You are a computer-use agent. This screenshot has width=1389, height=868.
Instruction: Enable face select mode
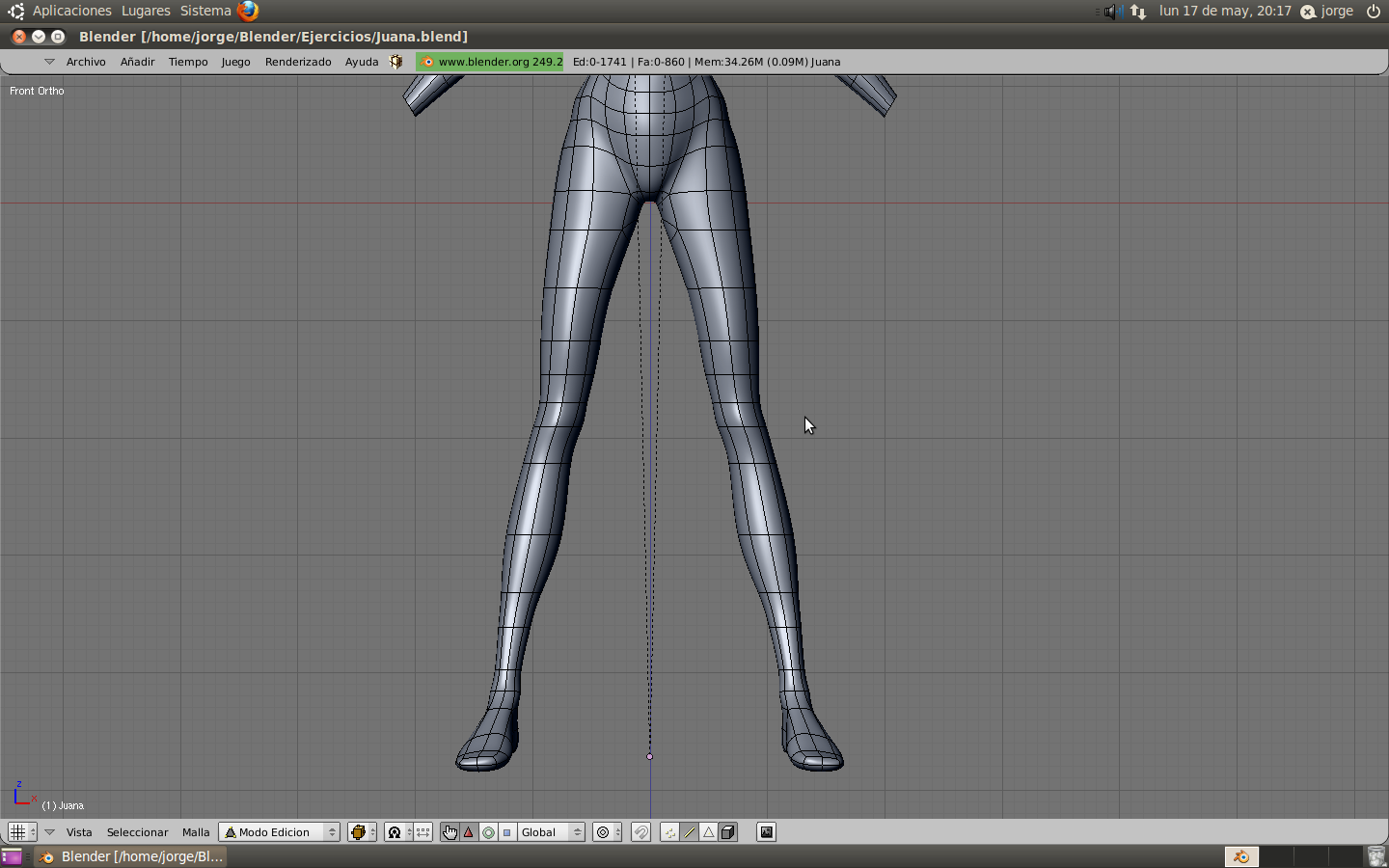pos(708,832)
